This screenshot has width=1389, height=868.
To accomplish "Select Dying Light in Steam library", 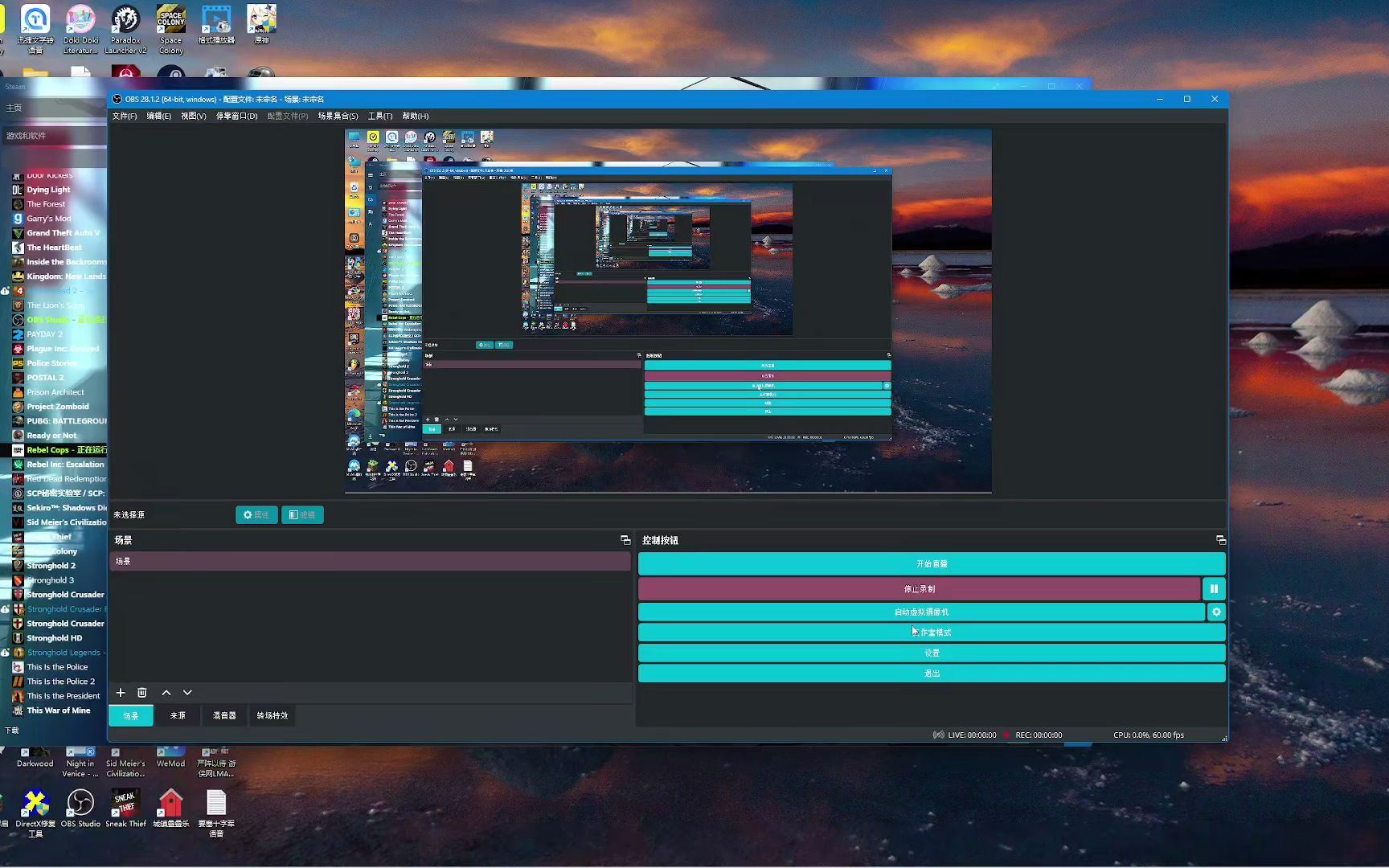I will 48,190.
